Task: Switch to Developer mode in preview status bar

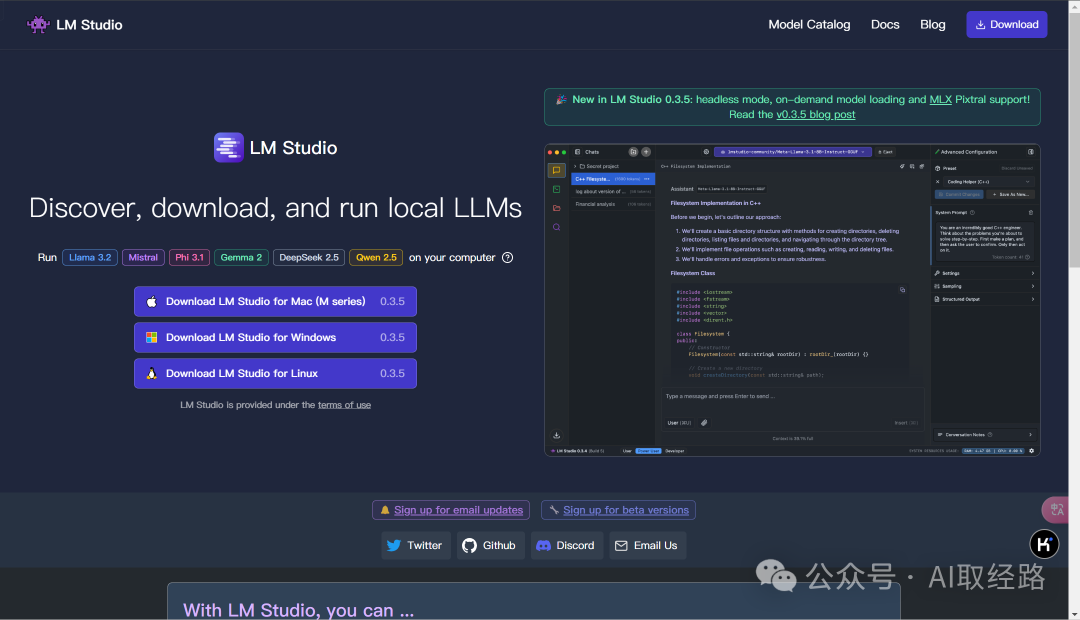Action: pyautogui.click(x=674, y=451)
